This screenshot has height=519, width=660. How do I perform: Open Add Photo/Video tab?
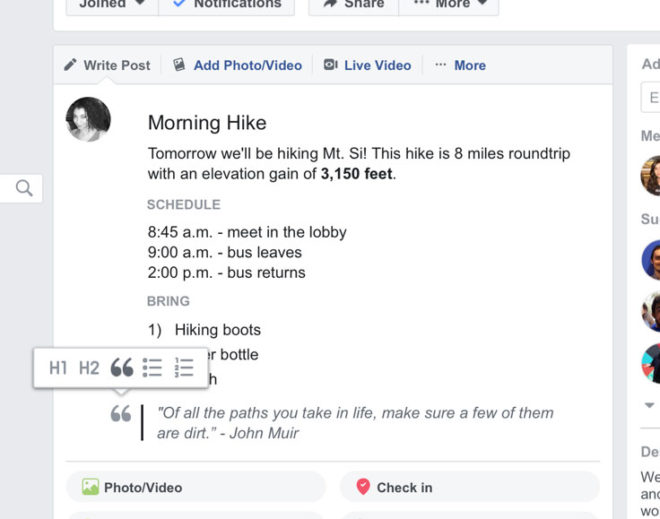[237, 65]
